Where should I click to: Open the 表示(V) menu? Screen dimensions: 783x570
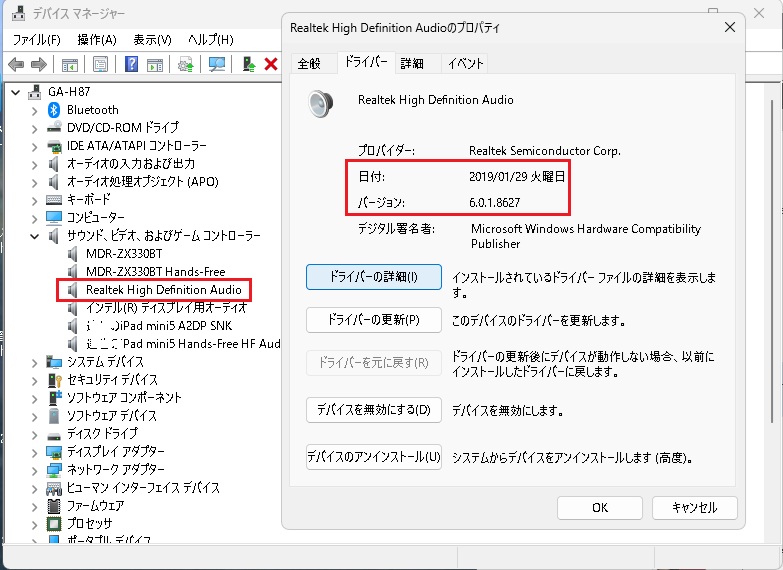point(152,40)
